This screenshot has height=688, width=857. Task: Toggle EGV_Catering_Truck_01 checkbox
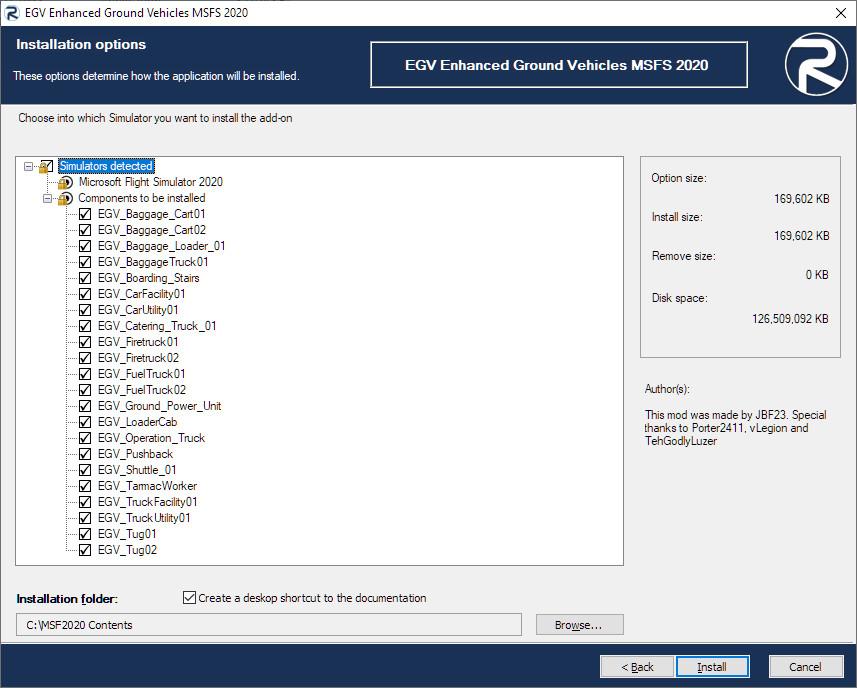[85, 326]
